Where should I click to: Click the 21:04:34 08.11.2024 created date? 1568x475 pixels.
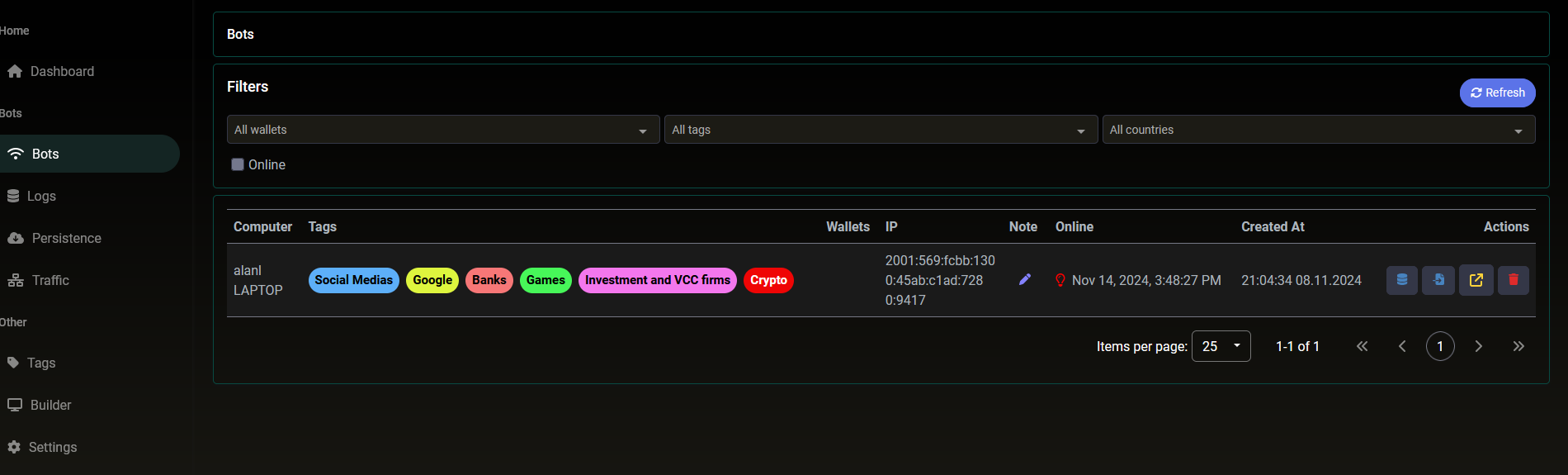[1301, 280]
